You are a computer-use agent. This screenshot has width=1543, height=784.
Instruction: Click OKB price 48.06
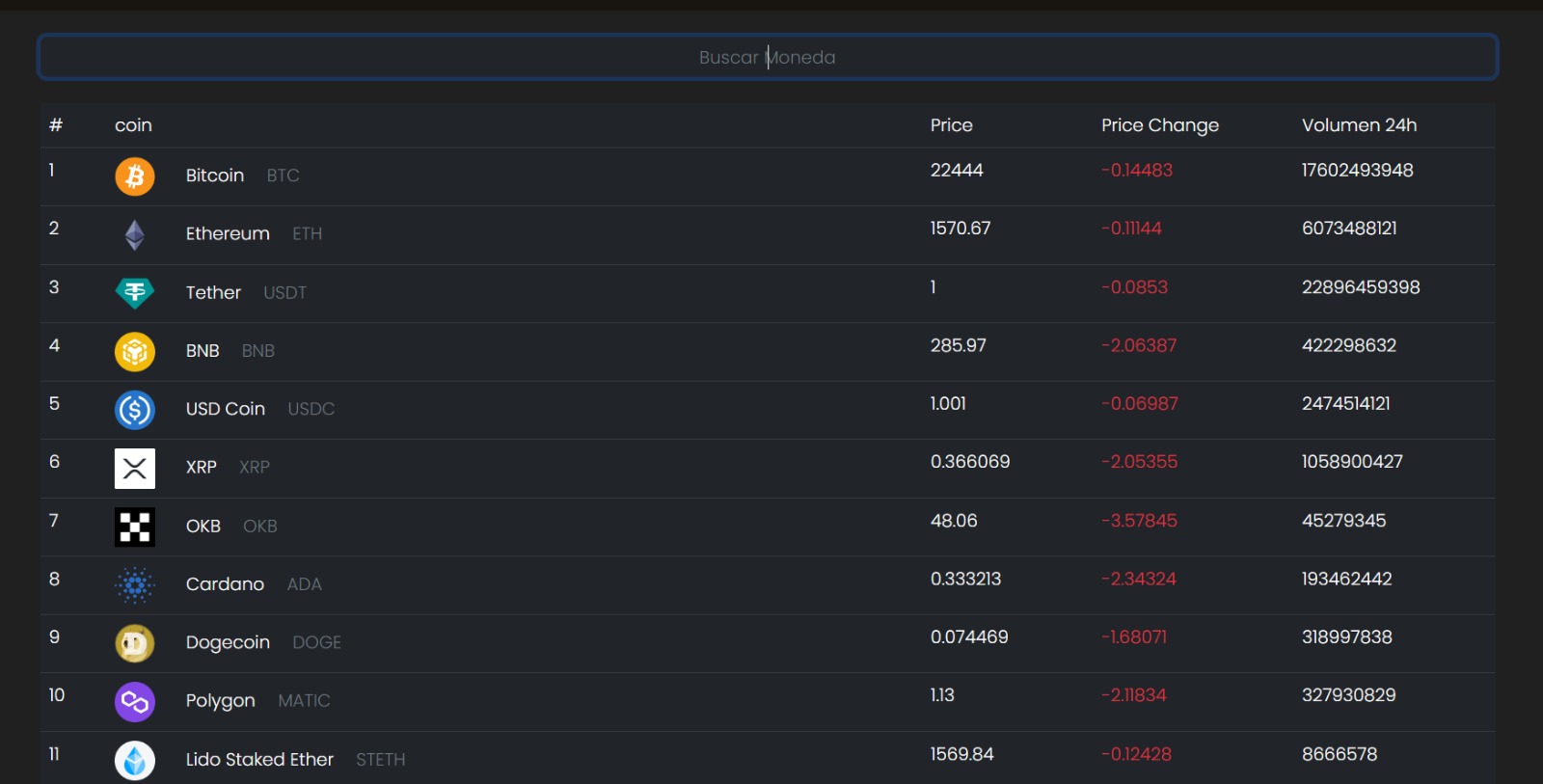pyautogui.click(x=954, y=521)
